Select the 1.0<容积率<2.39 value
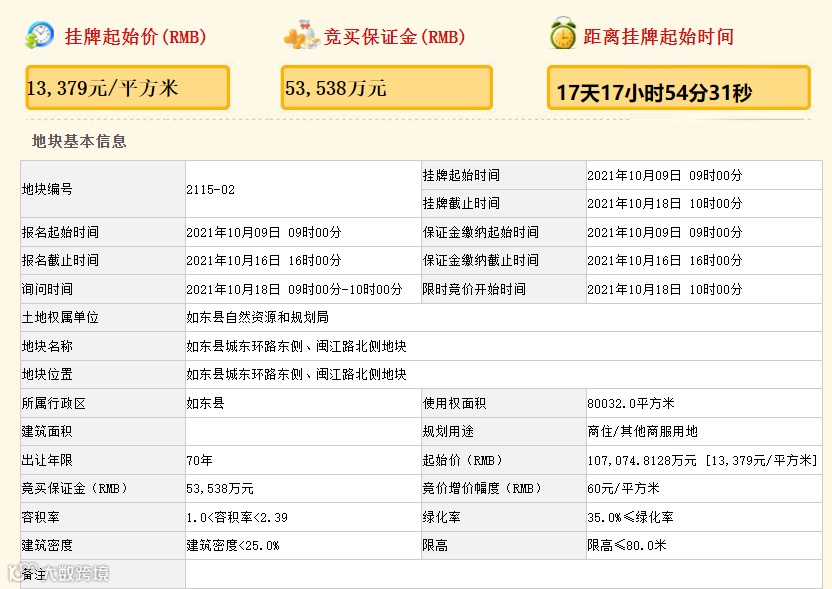The width and height of the screenshot is (832, 589). point(237,517)
